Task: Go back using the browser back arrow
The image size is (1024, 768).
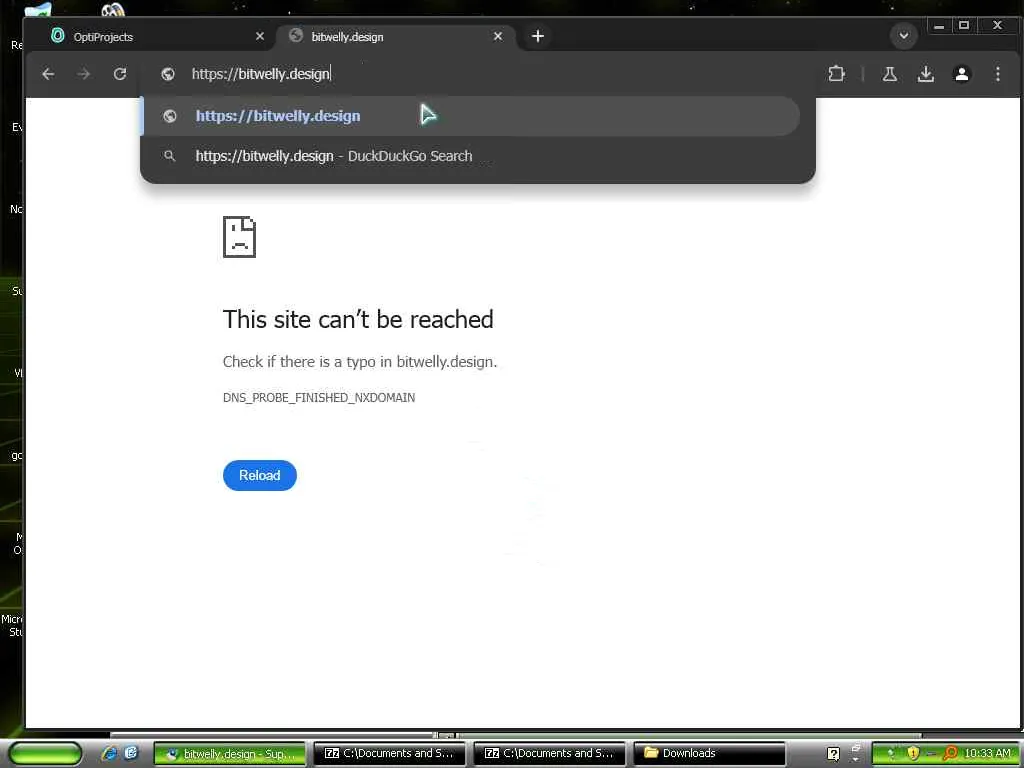Action: point(48,74)
